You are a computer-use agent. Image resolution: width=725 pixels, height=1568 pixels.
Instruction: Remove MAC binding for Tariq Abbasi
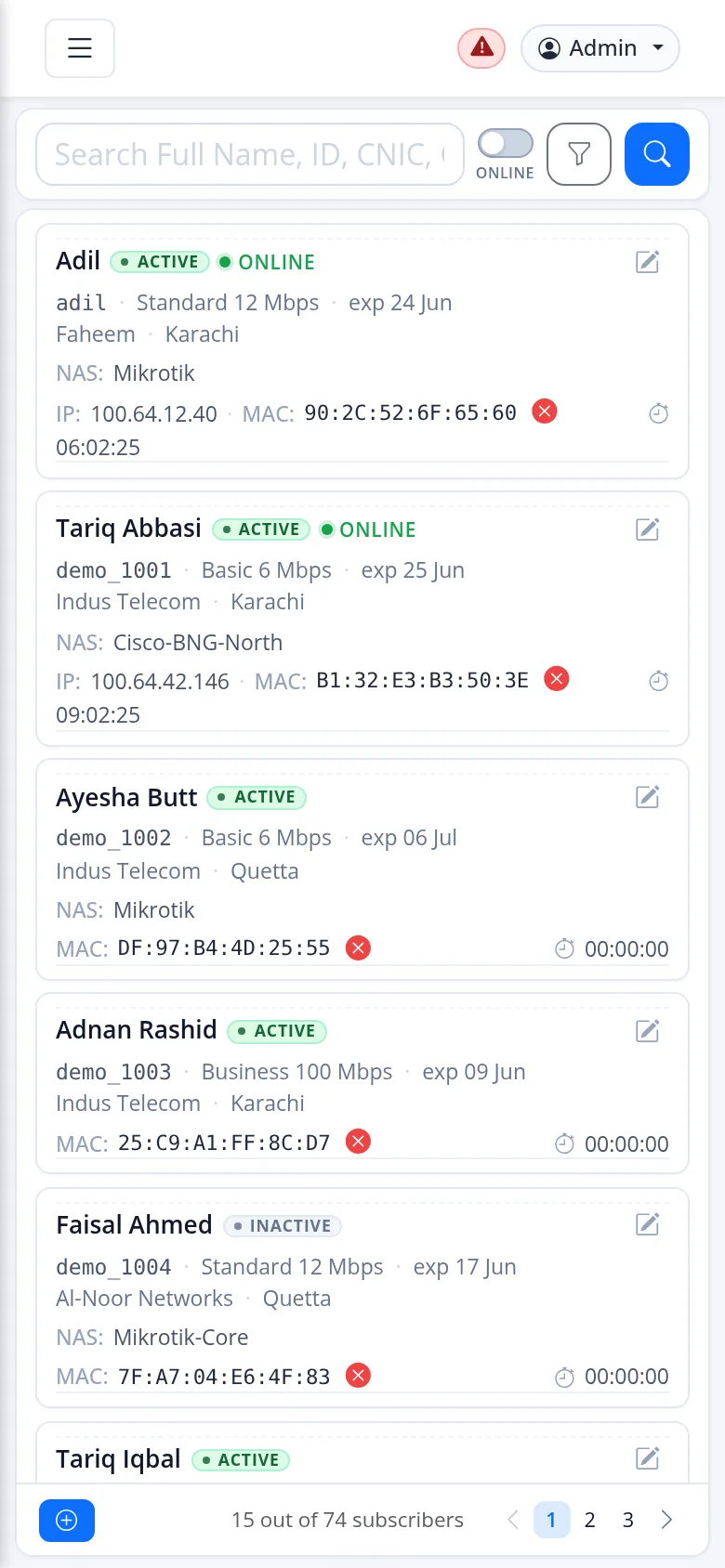click(x=557, y=679)
